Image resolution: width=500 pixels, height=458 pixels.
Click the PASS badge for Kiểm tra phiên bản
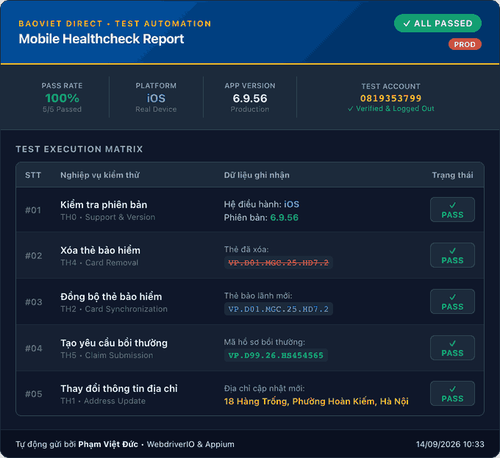click(452, 210)
